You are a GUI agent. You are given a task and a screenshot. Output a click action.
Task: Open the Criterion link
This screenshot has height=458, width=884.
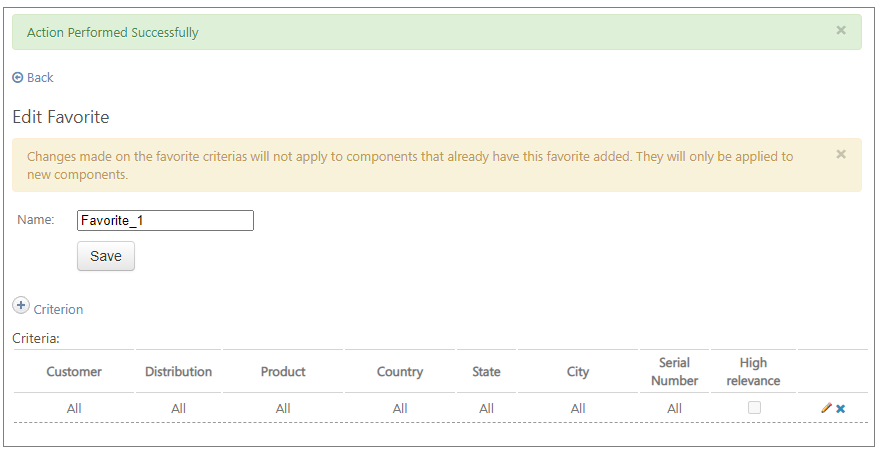pyautogui.click(x=58, y=309)
